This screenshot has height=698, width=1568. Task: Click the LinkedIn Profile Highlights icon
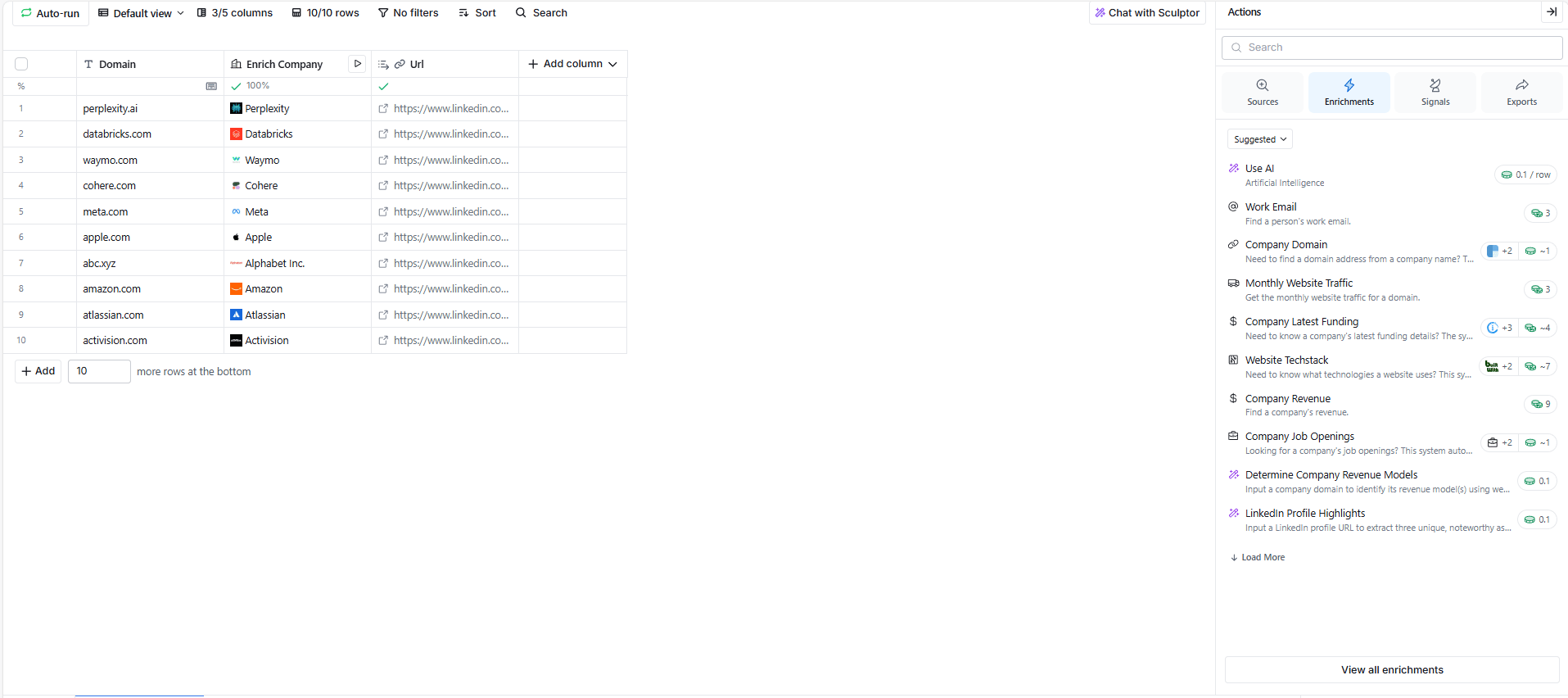[1234, 513]
